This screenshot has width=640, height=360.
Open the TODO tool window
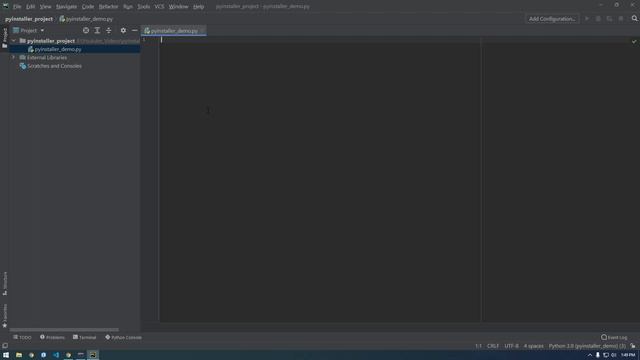pos(22,338)
